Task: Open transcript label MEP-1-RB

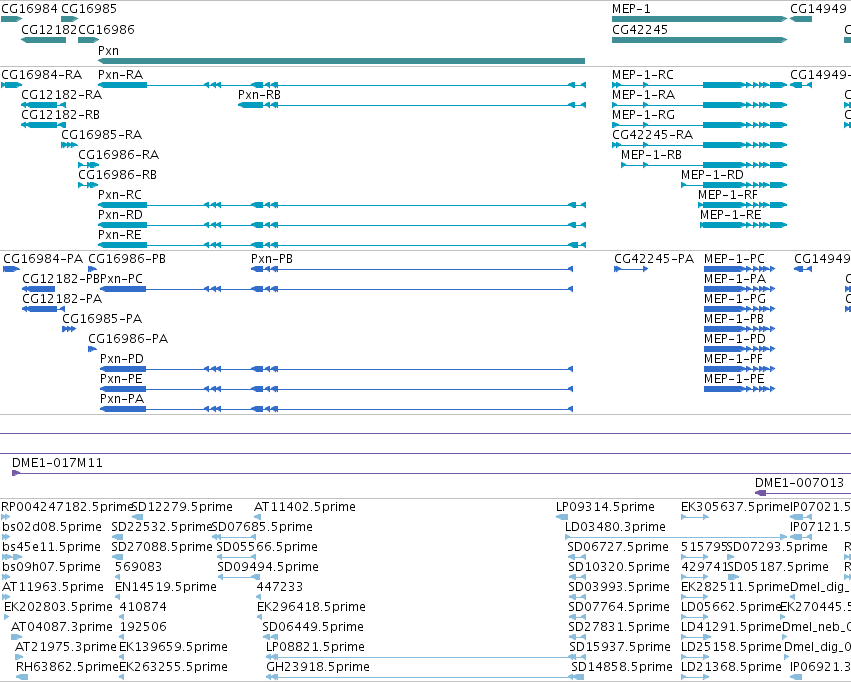Action: 651,155
